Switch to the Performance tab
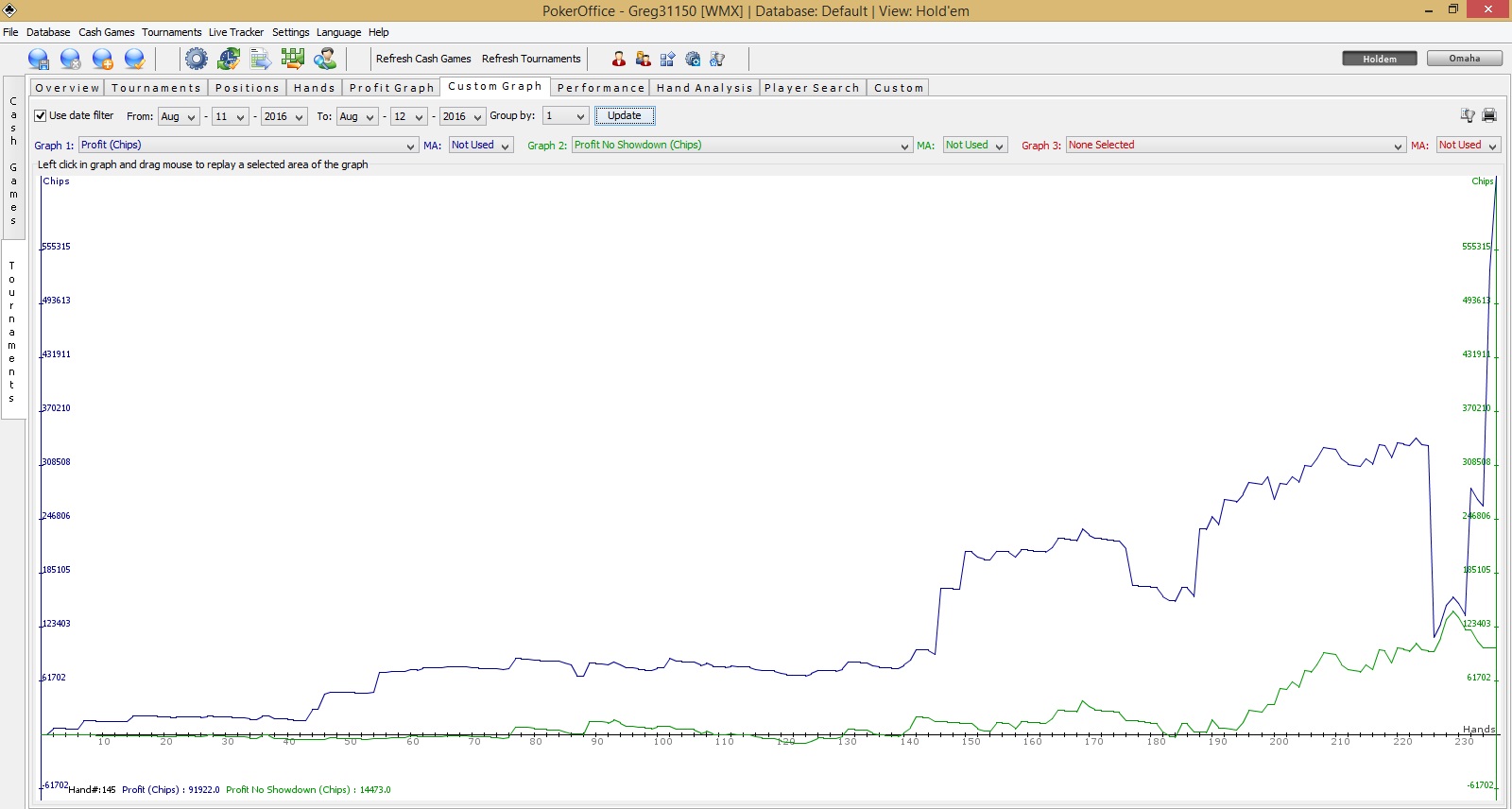The image size is (1512, 809). tap(601, 88)
